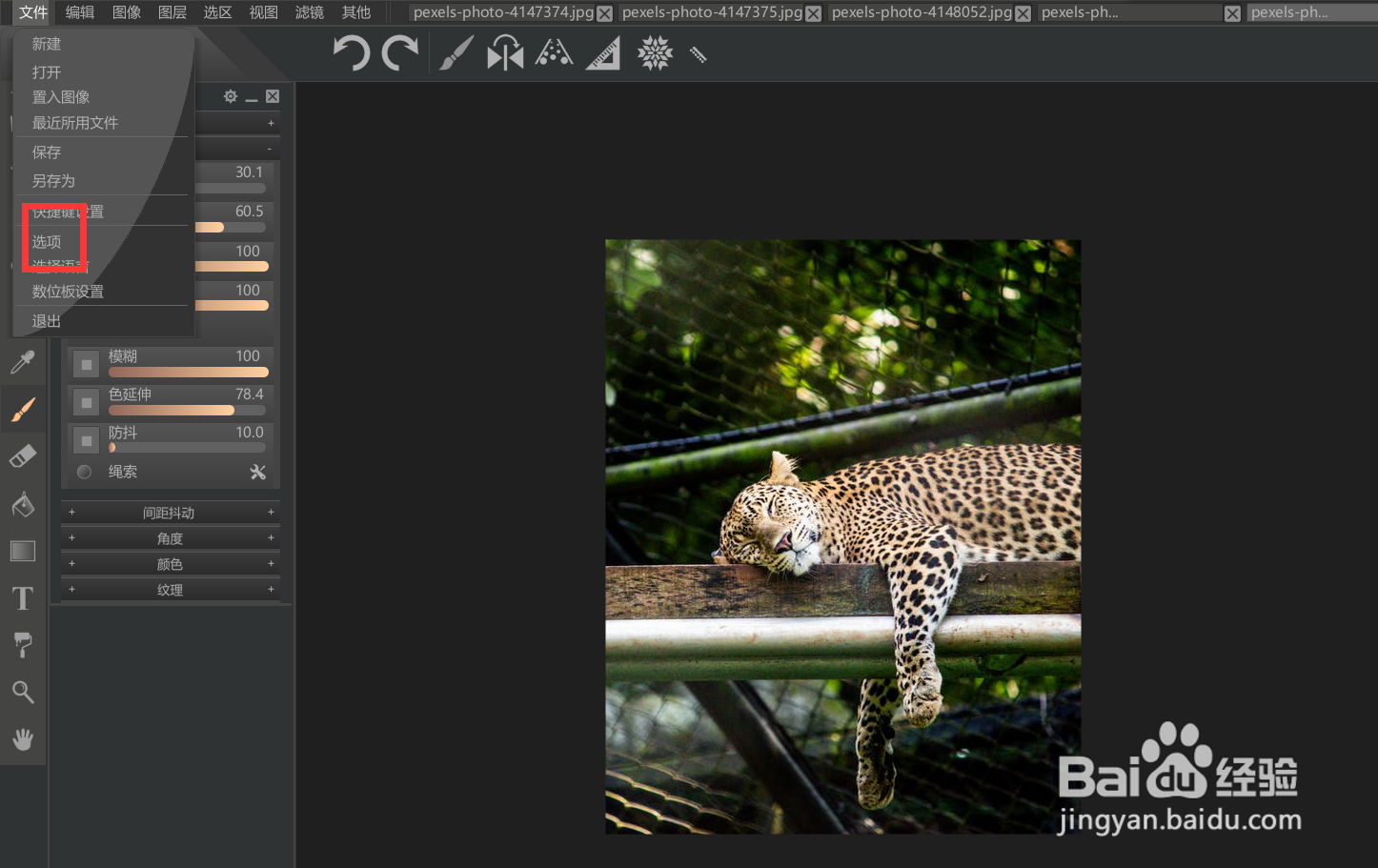Select the Paint Bucket fill tool
This screenshot has height=868, width=1378.
(23, 504)
